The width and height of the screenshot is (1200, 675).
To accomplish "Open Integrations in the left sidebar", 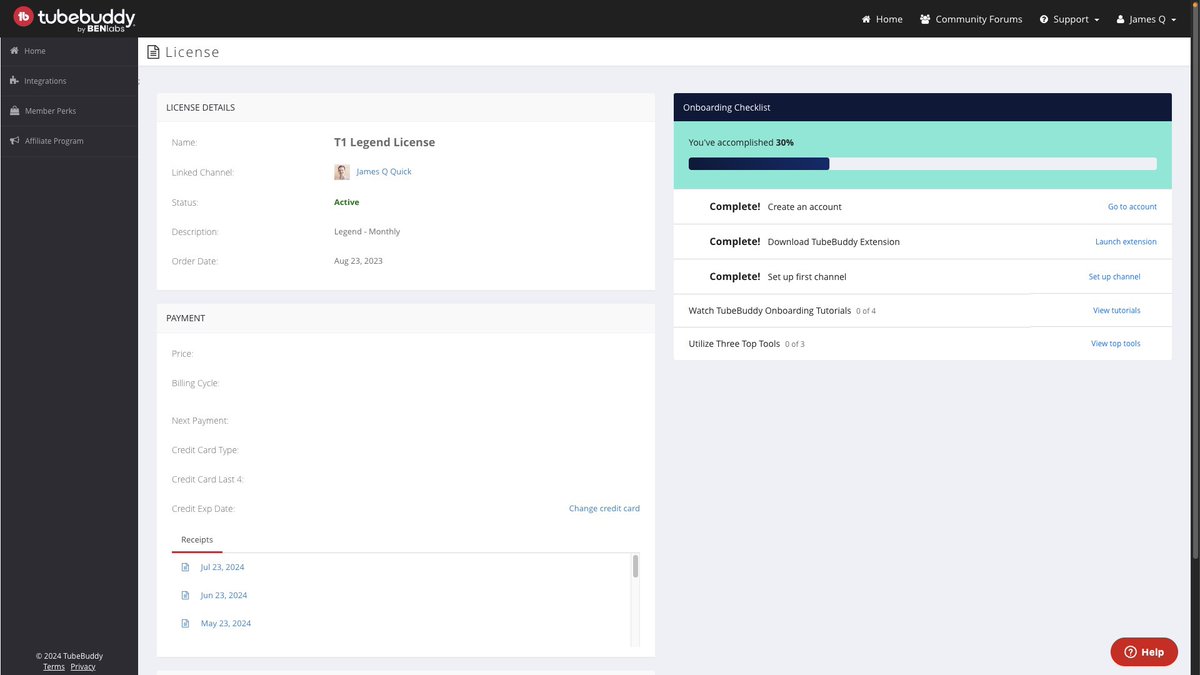I will pos(69,81).
